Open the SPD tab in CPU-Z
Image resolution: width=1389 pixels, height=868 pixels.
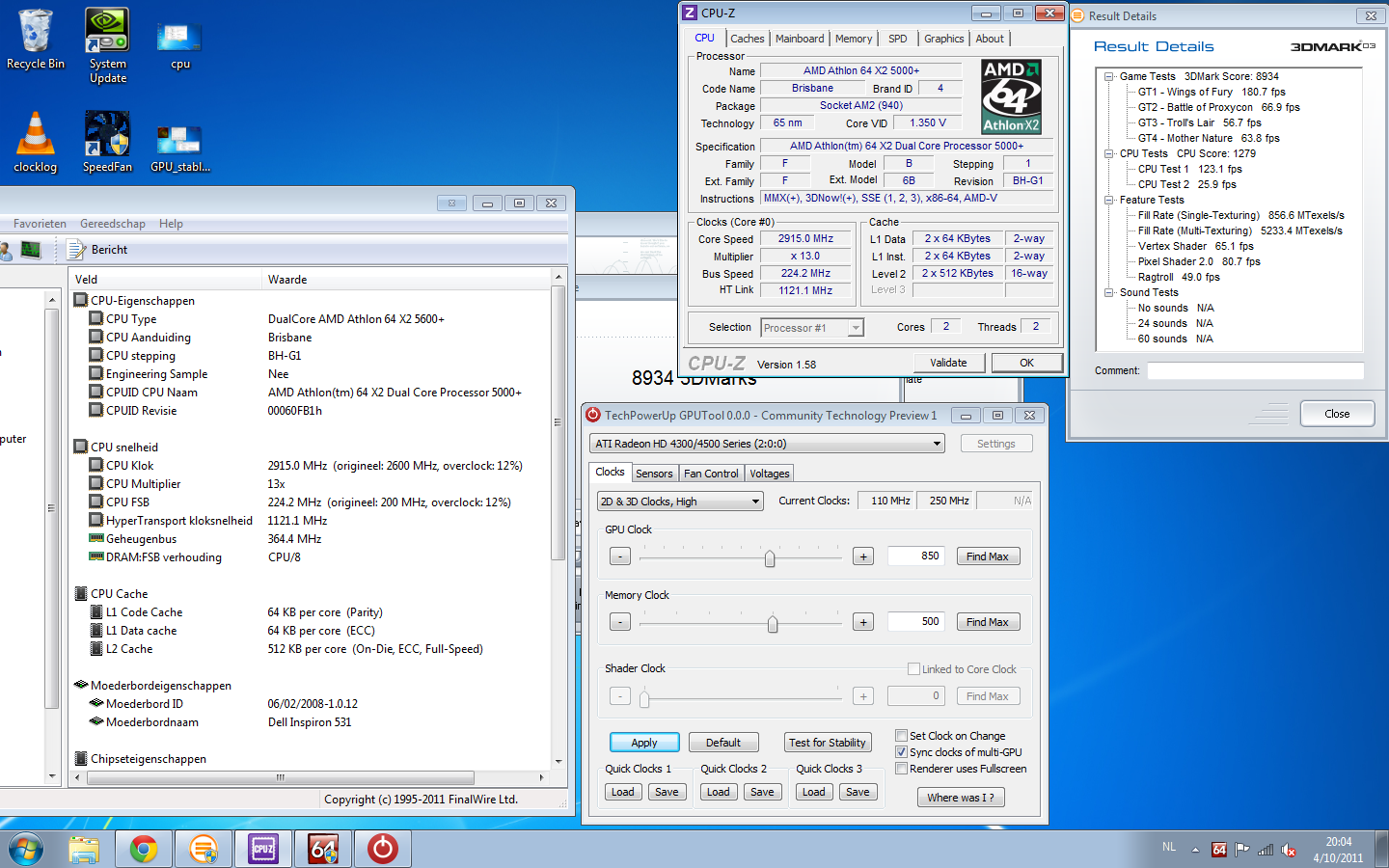(x=898, y=39)
